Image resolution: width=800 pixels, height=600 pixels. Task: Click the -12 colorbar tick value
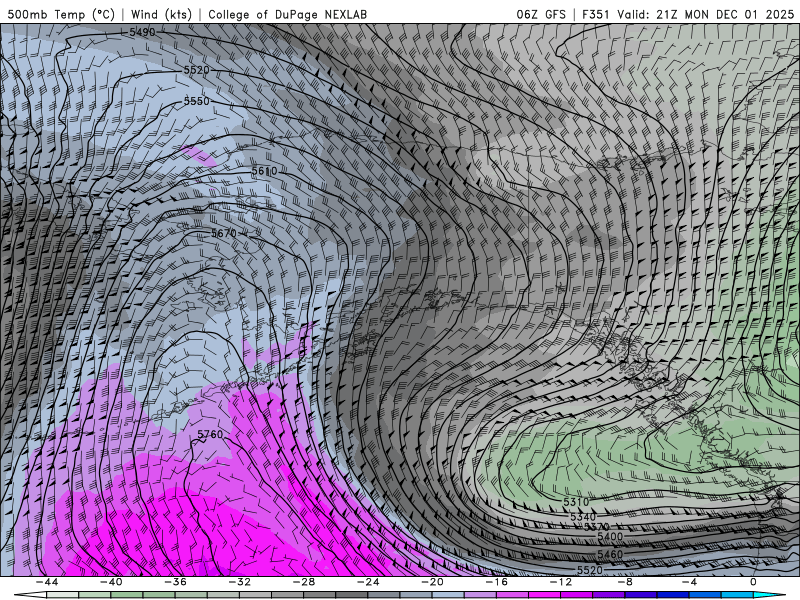click(561, 582)
